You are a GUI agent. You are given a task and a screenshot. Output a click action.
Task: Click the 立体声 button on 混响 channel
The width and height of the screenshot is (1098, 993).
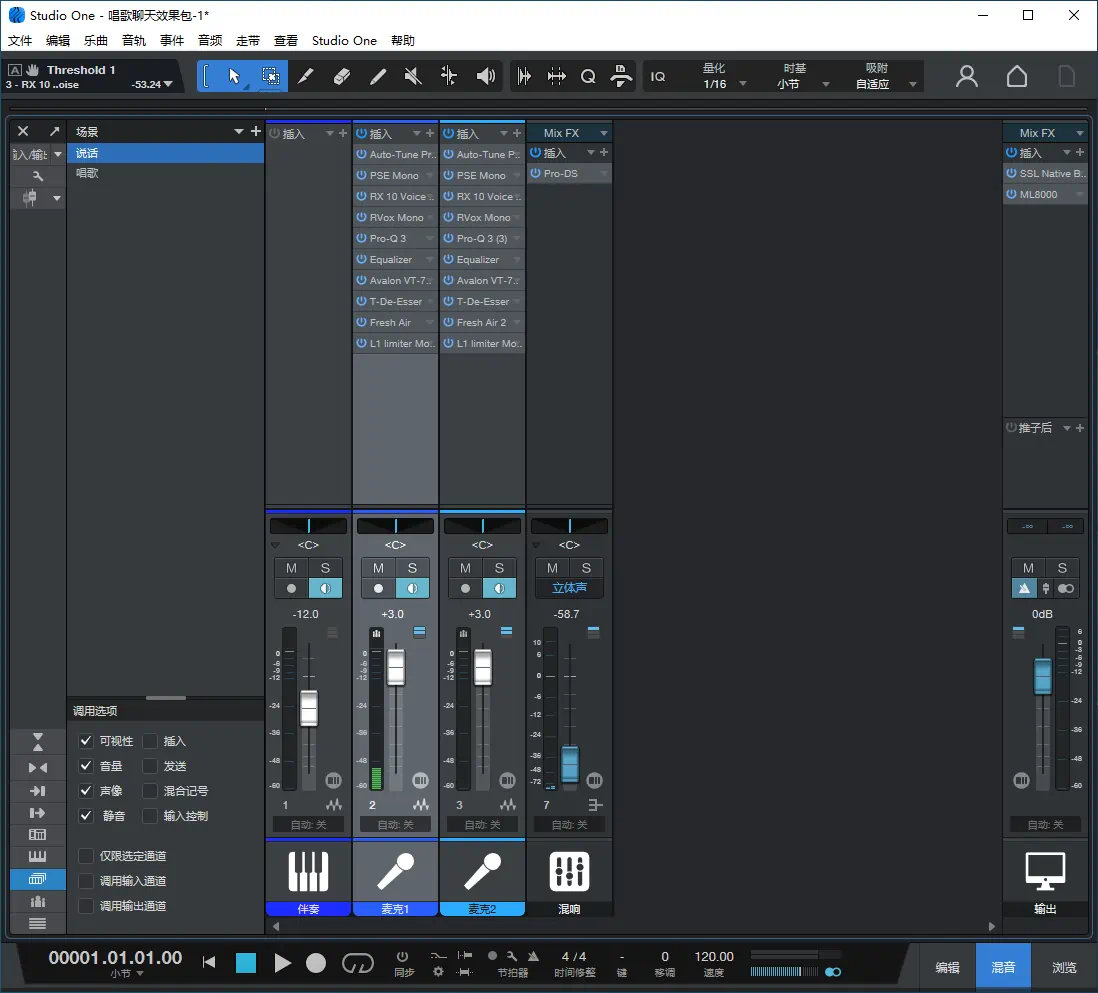coord(569,588)
